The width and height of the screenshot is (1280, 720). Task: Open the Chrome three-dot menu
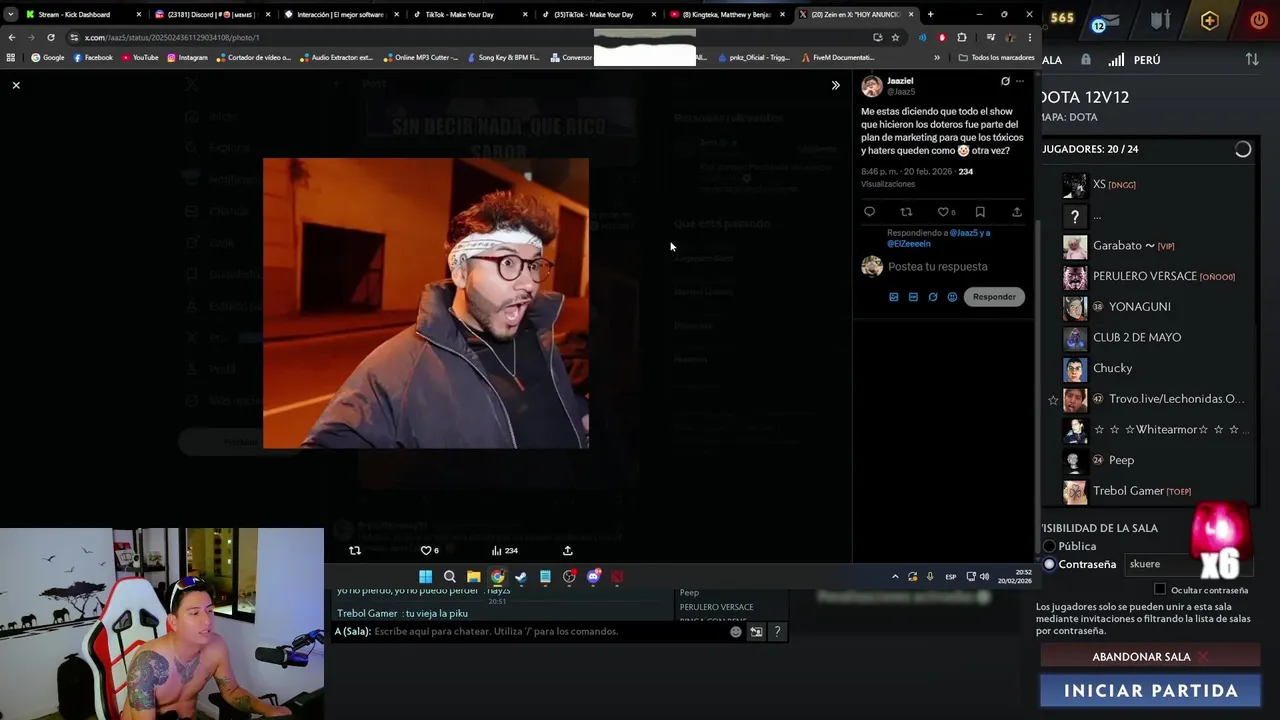coord(1030,37)
